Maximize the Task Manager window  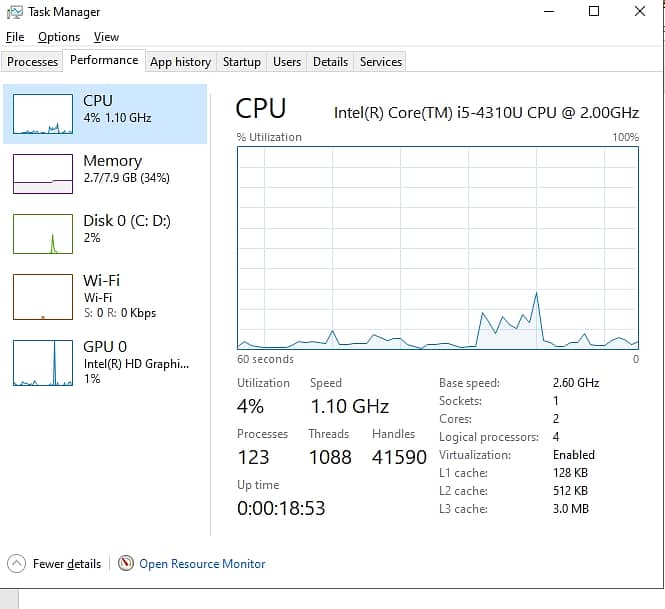click(x=594, y=12)
